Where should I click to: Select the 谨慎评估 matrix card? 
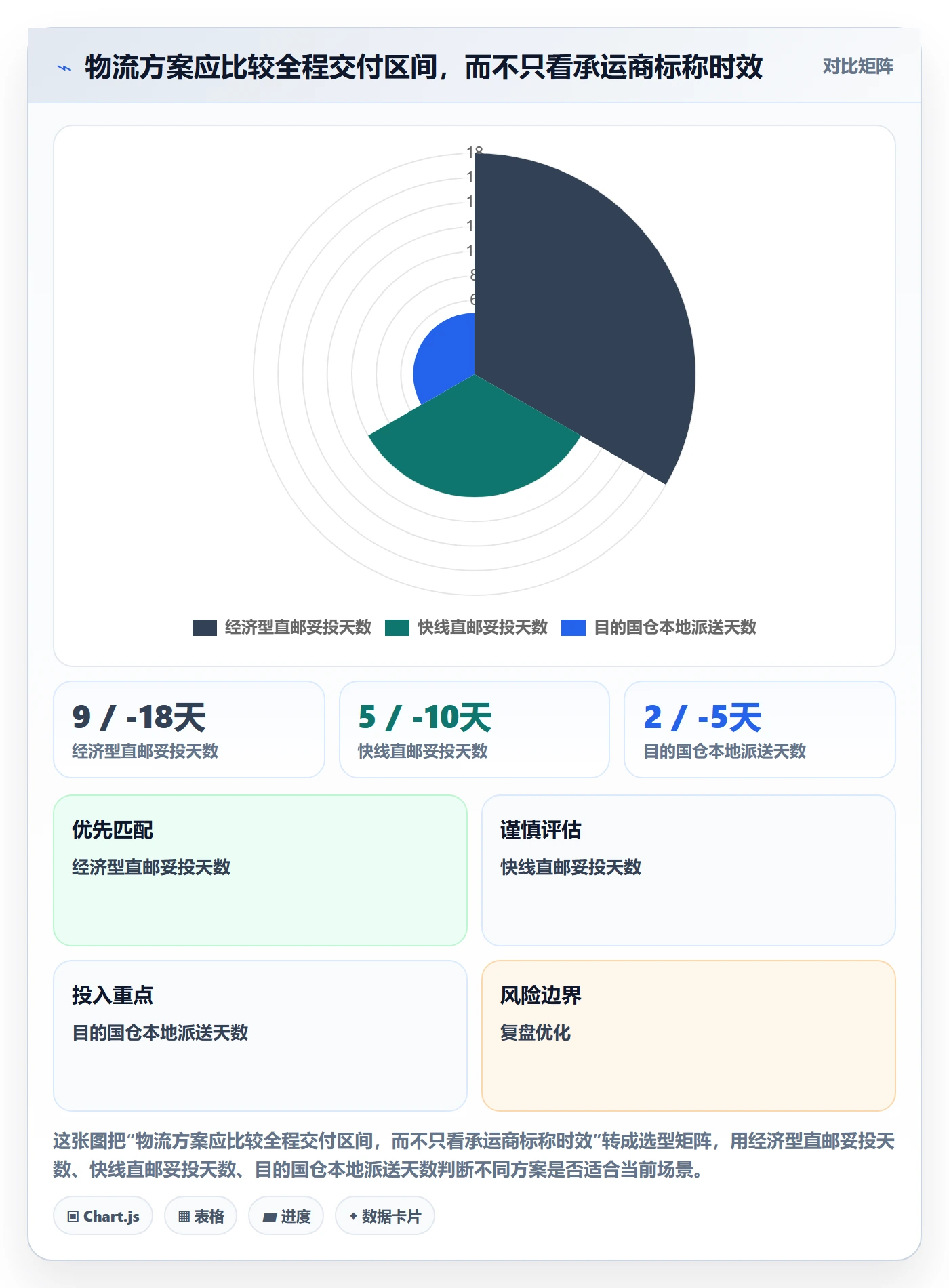689,870
